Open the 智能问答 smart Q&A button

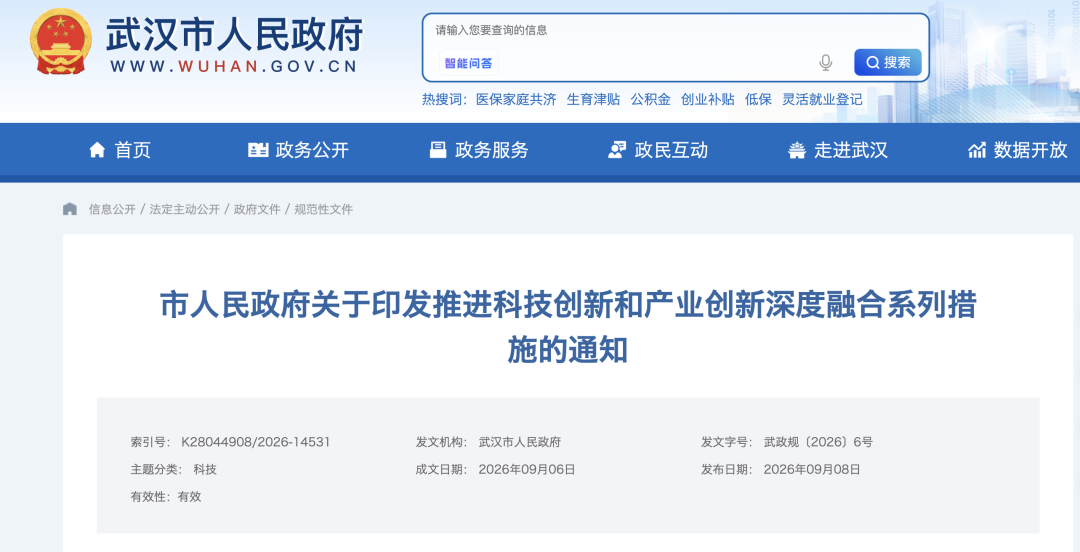pyautogui.click(x=468, y=63)
